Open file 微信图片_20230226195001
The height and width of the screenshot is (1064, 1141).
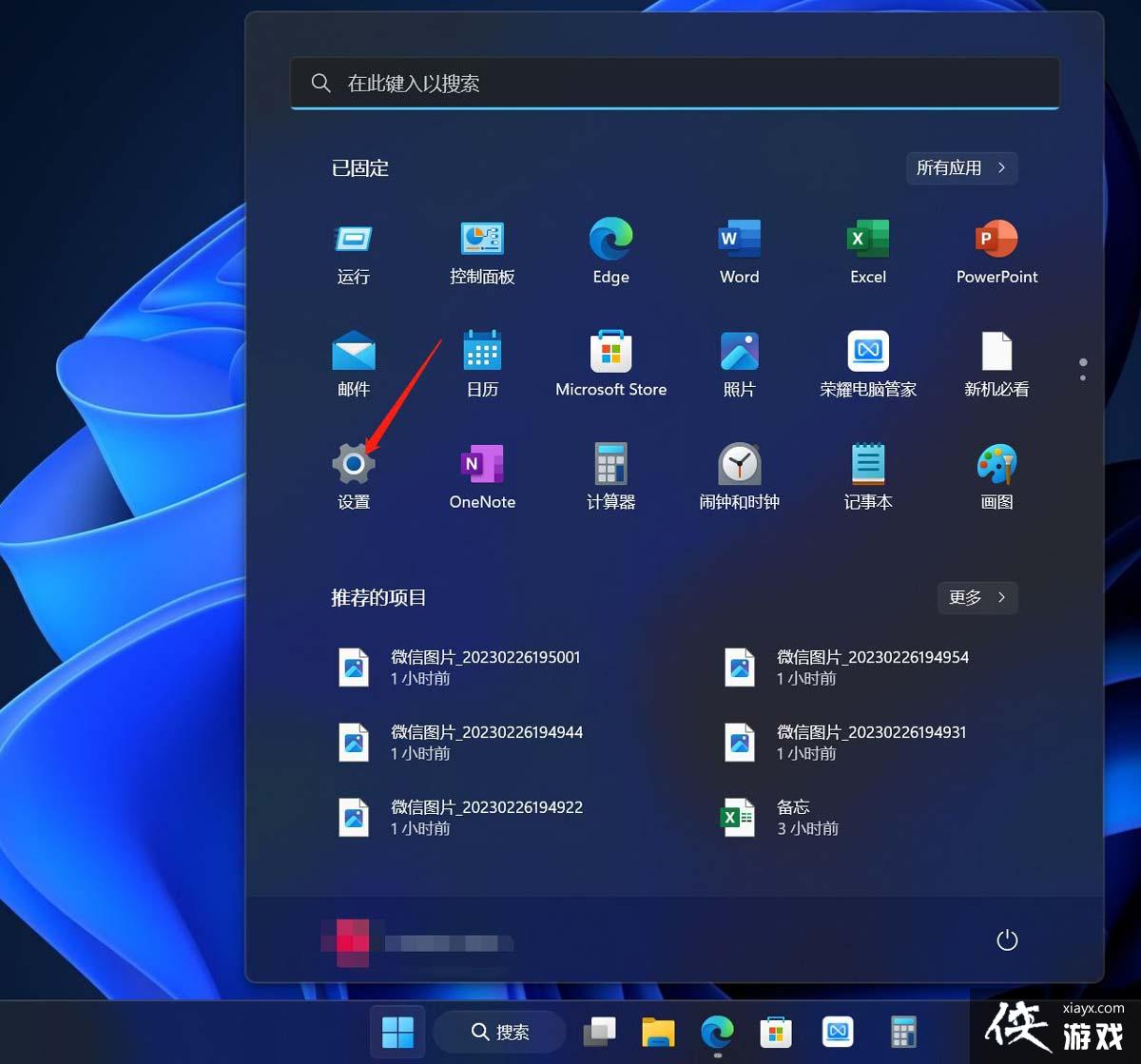point(485,667)
